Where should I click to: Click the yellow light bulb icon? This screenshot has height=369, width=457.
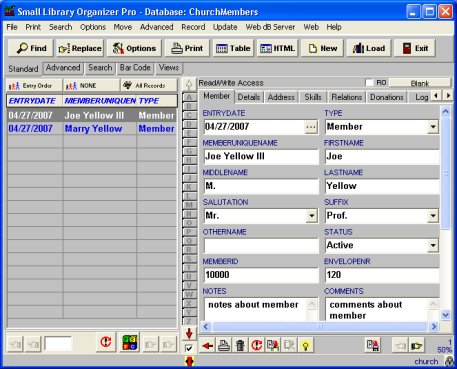pos(305,346)
